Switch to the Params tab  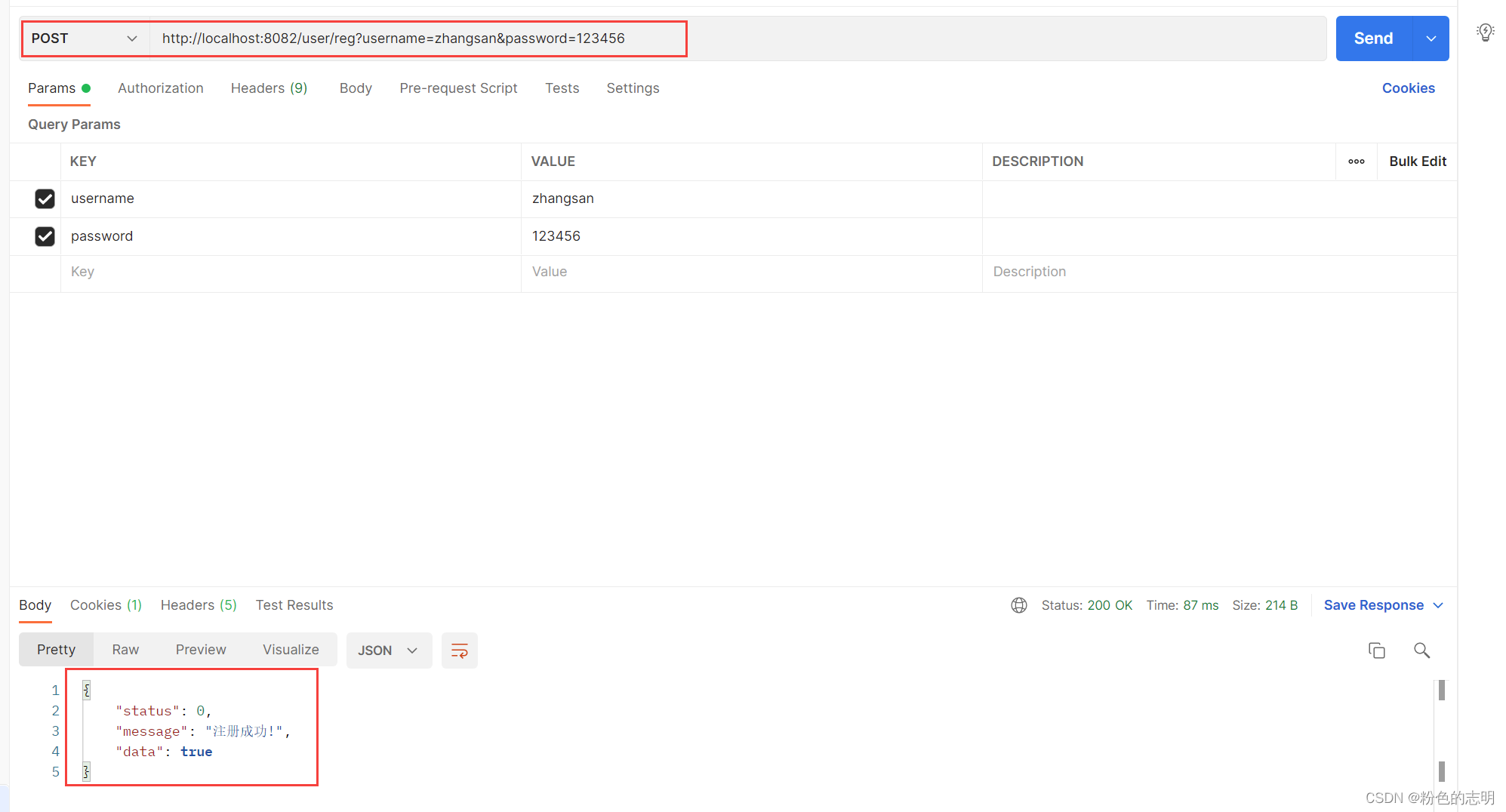(x=59, y=88)
